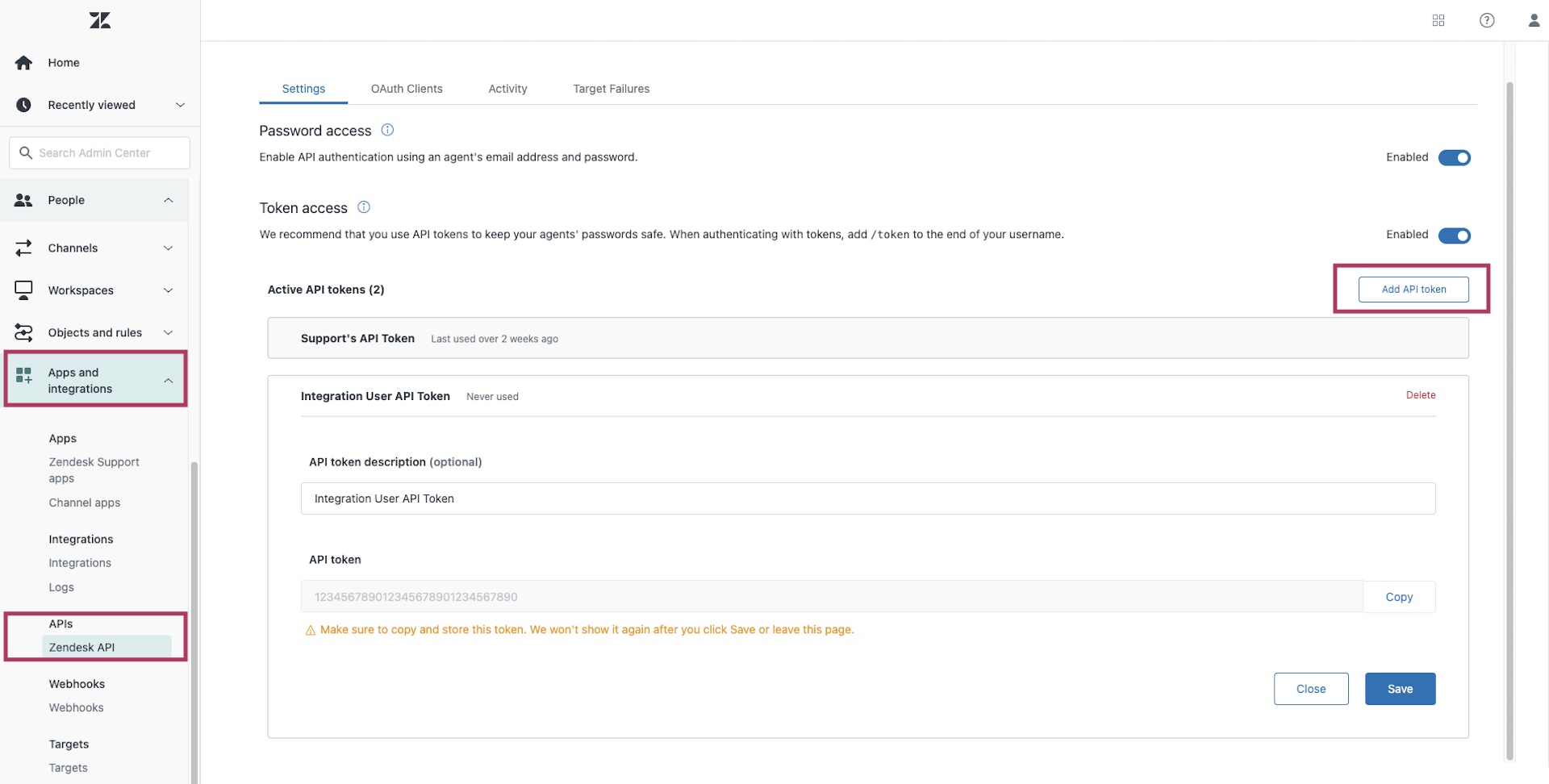The image size is (1549, 784).
Task: Turn off the Token access toggle
Action: 1455,236
